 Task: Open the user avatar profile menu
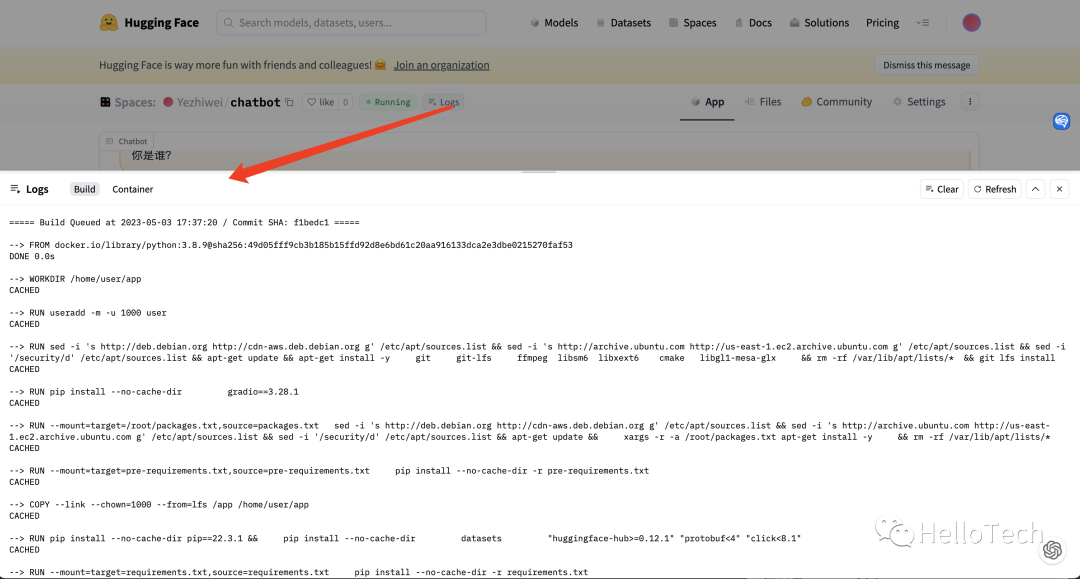(x=971, y=23)
